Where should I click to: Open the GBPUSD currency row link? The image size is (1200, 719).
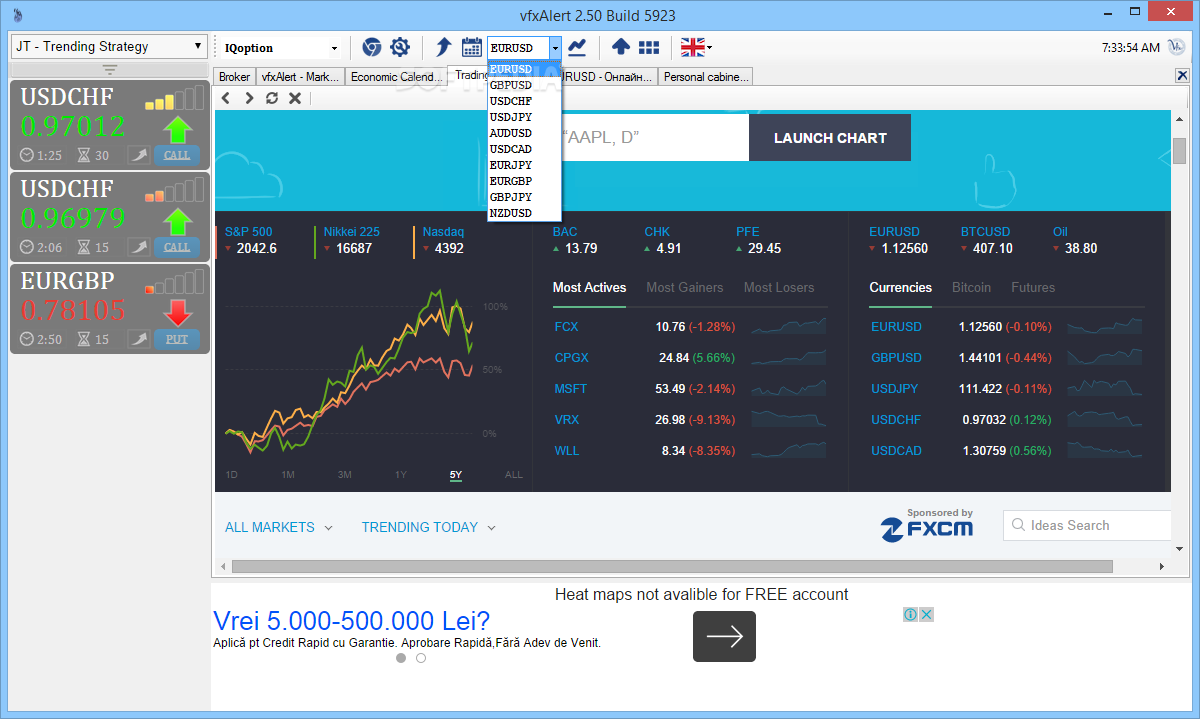[896, 358]
